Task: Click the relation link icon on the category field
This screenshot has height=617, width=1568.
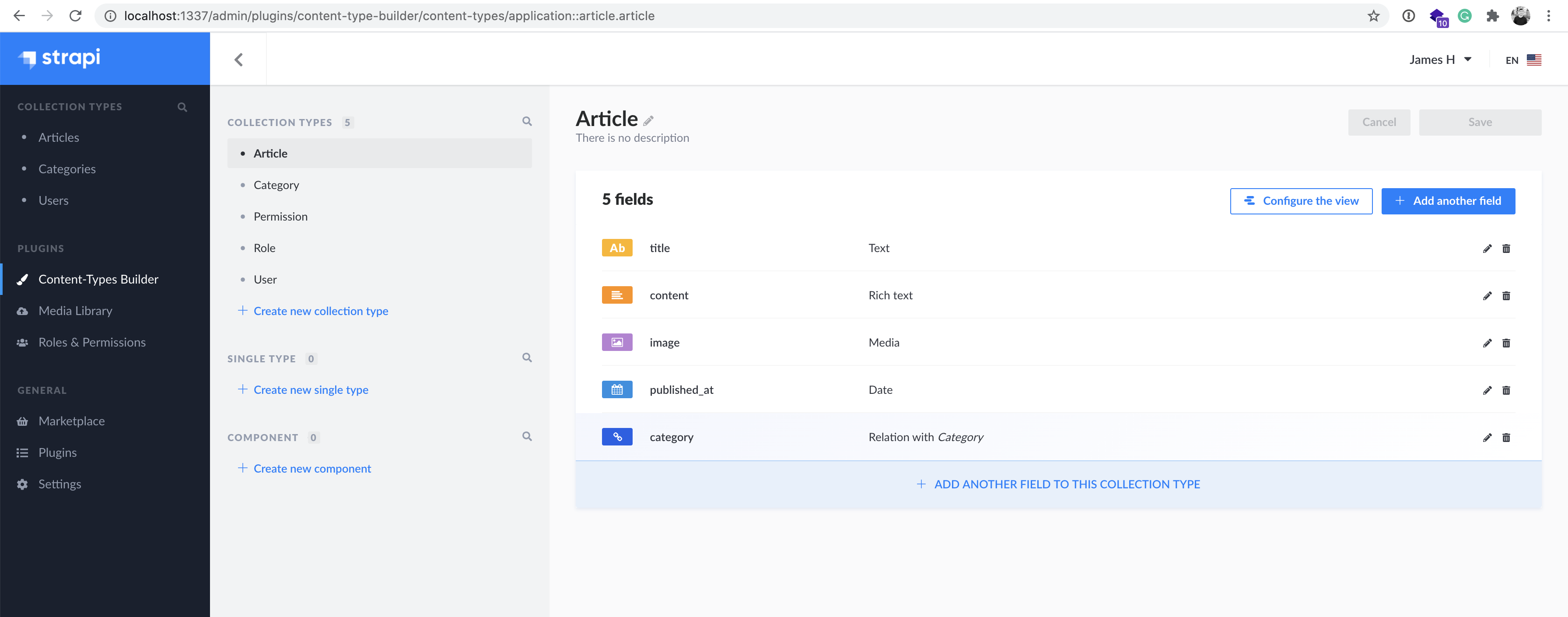Action: click(x=616, y=437)
